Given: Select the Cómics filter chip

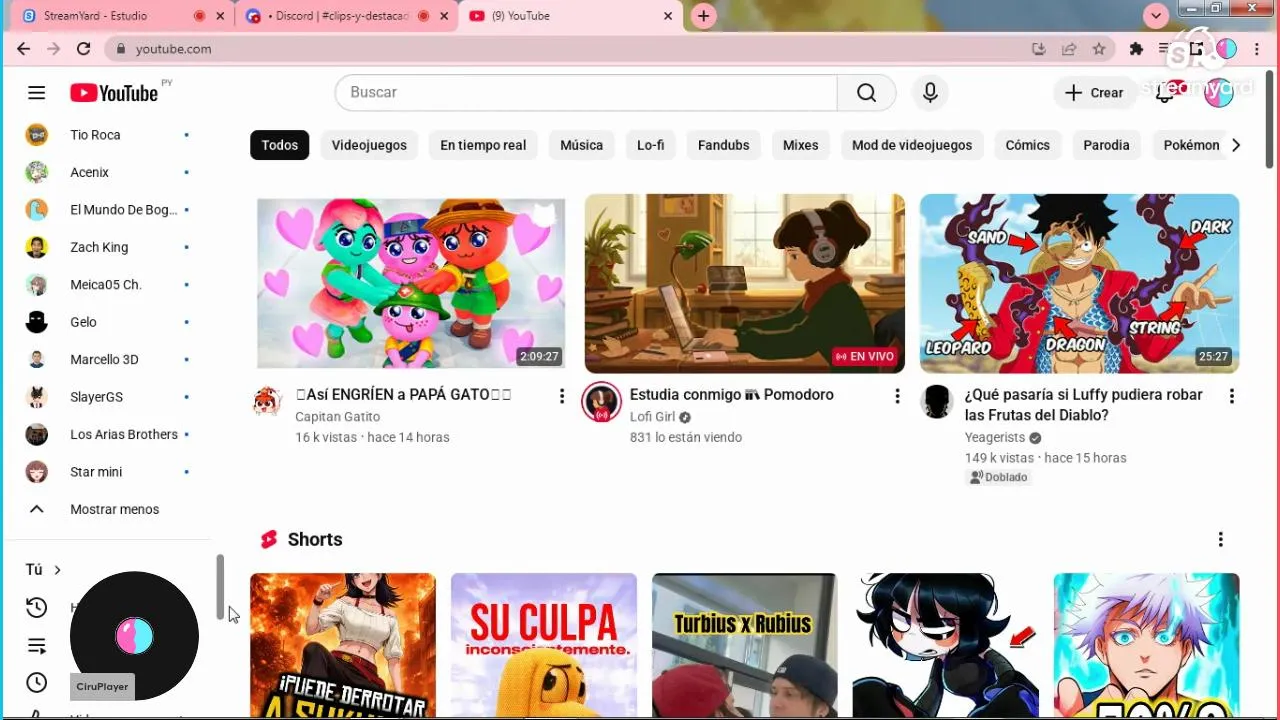Looking at the screenshot, I should 1028,145.
